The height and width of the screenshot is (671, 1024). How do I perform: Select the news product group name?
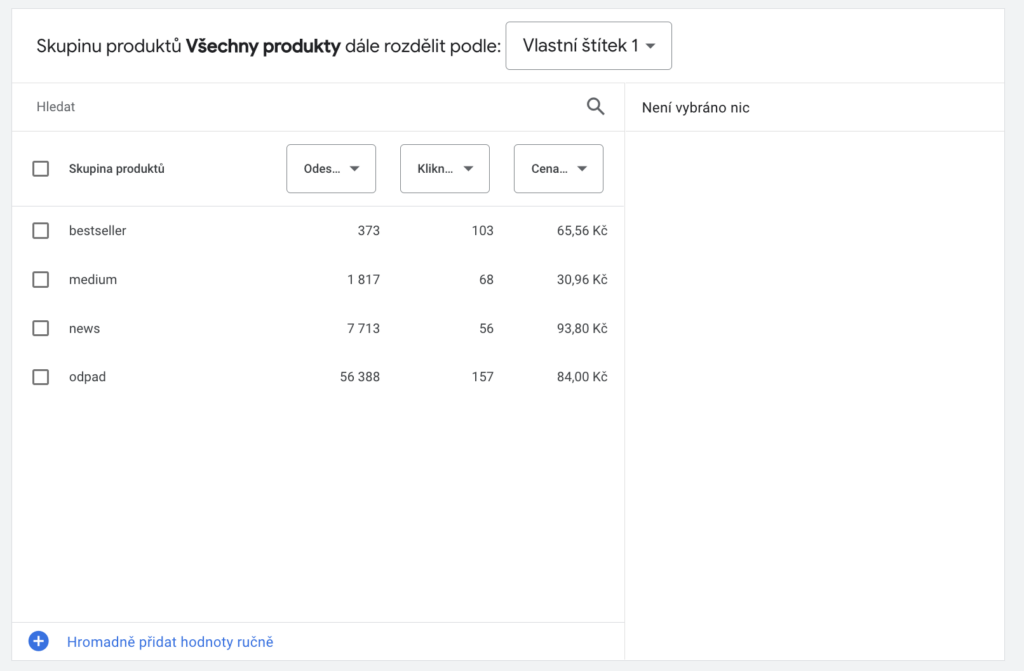point(84,329)
